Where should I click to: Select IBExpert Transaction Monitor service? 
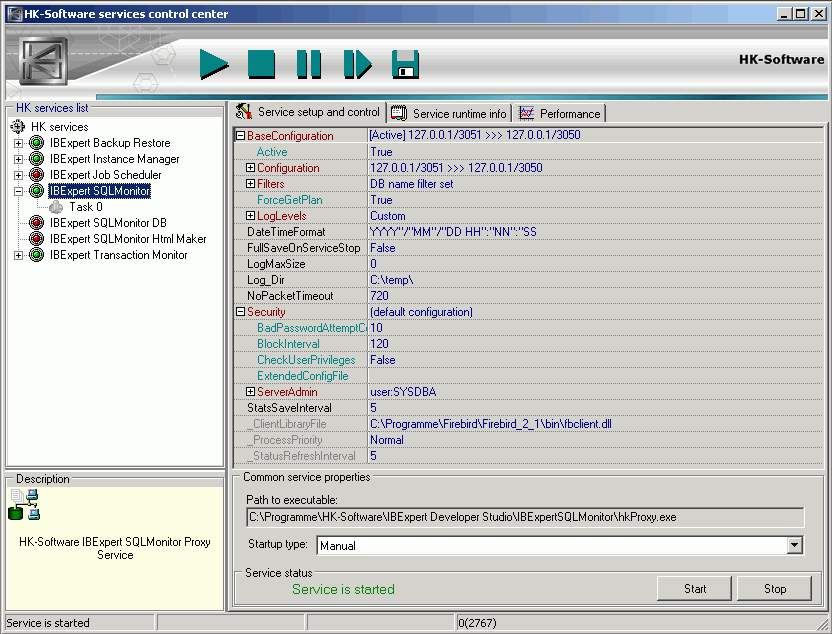[x=118, y=255]
